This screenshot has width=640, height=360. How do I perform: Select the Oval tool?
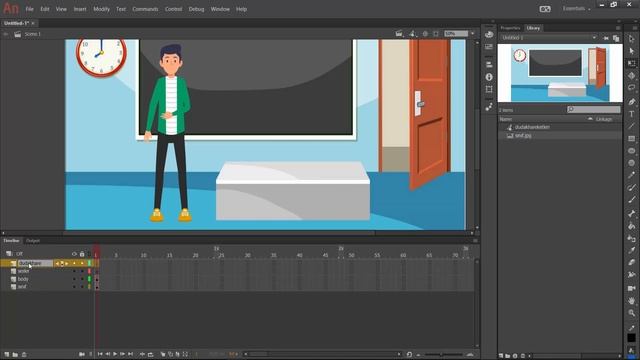click(631, 151)
